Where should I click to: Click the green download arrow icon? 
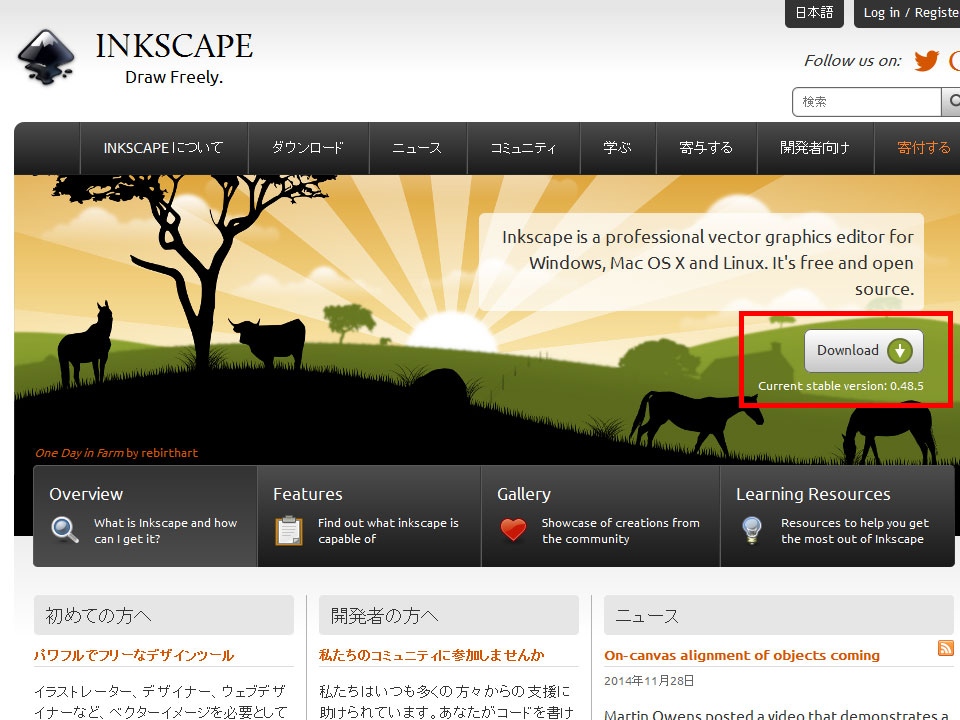[x=899, y=351]
